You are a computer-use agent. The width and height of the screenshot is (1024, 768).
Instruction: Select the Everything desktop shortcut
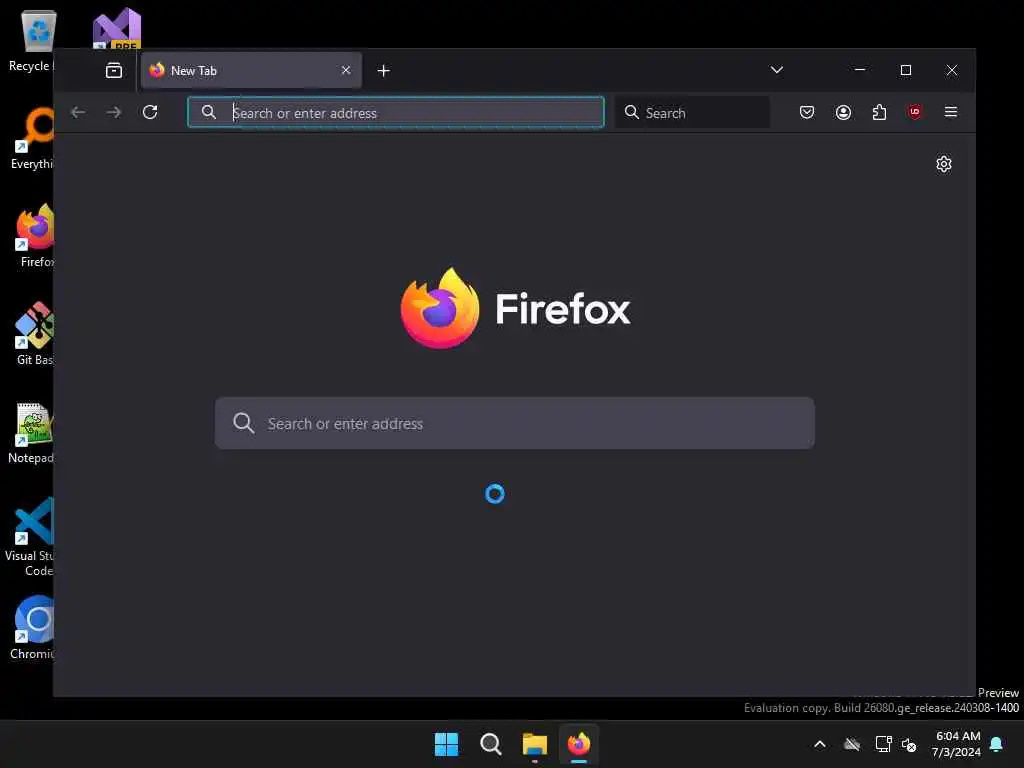(x=32, y=138)
